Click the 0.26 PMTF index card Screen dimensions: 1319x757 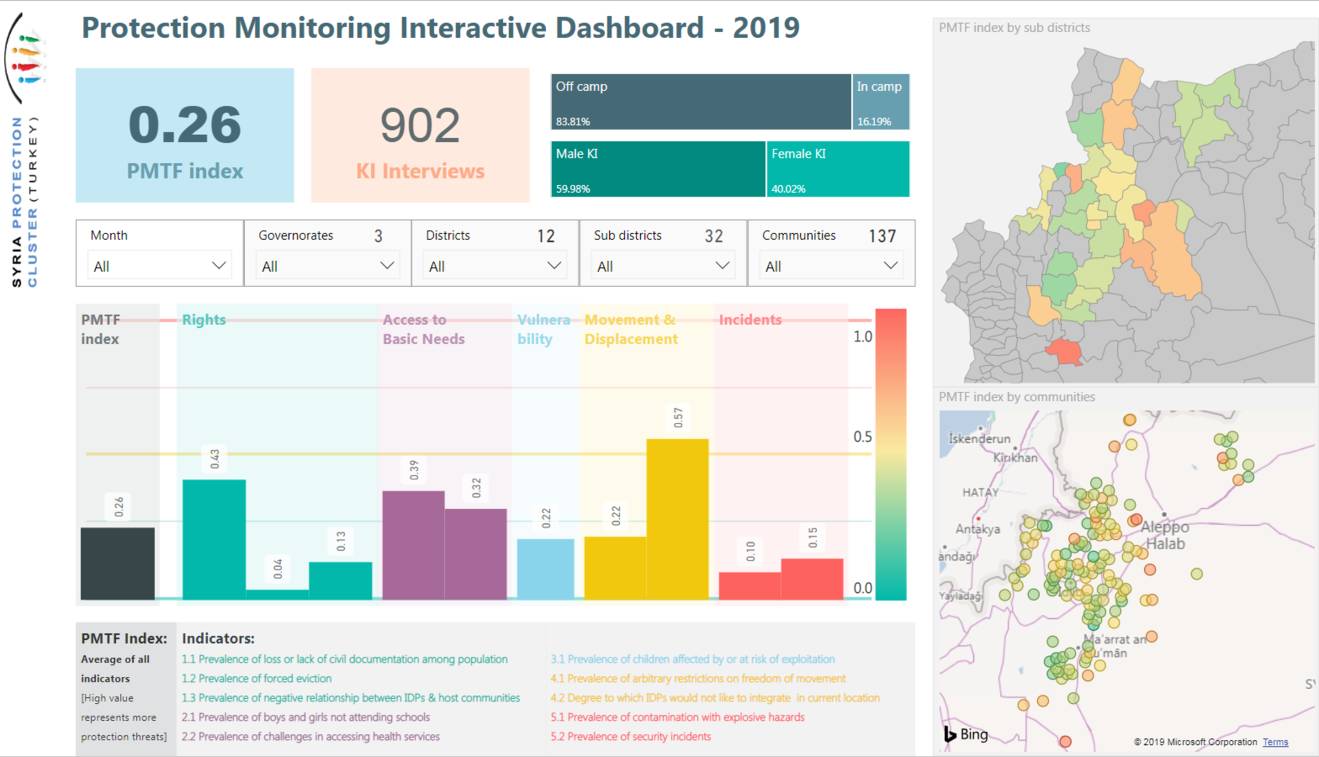(x=185, y=136)
